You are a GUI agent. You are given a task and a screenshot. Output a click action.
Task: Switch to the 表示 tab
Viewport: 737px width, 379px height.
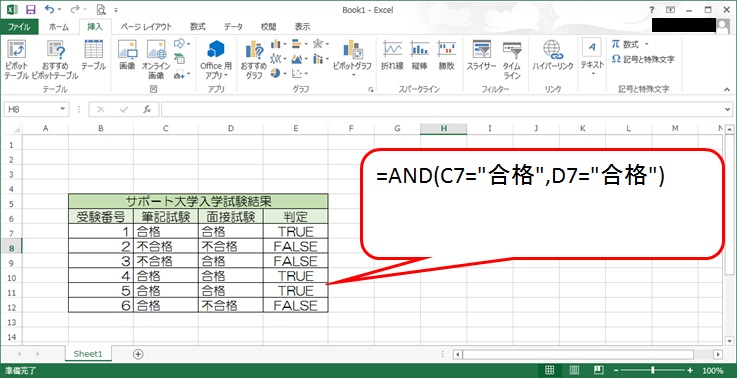302,27
